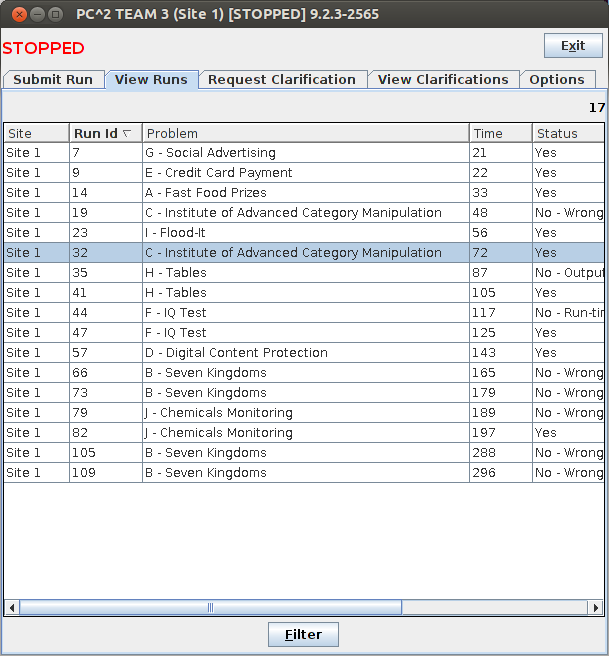Click the horizontal scrollbar thumb
Image resolution: width=609 pixels, height=656 pixels.
click(210, 607)
